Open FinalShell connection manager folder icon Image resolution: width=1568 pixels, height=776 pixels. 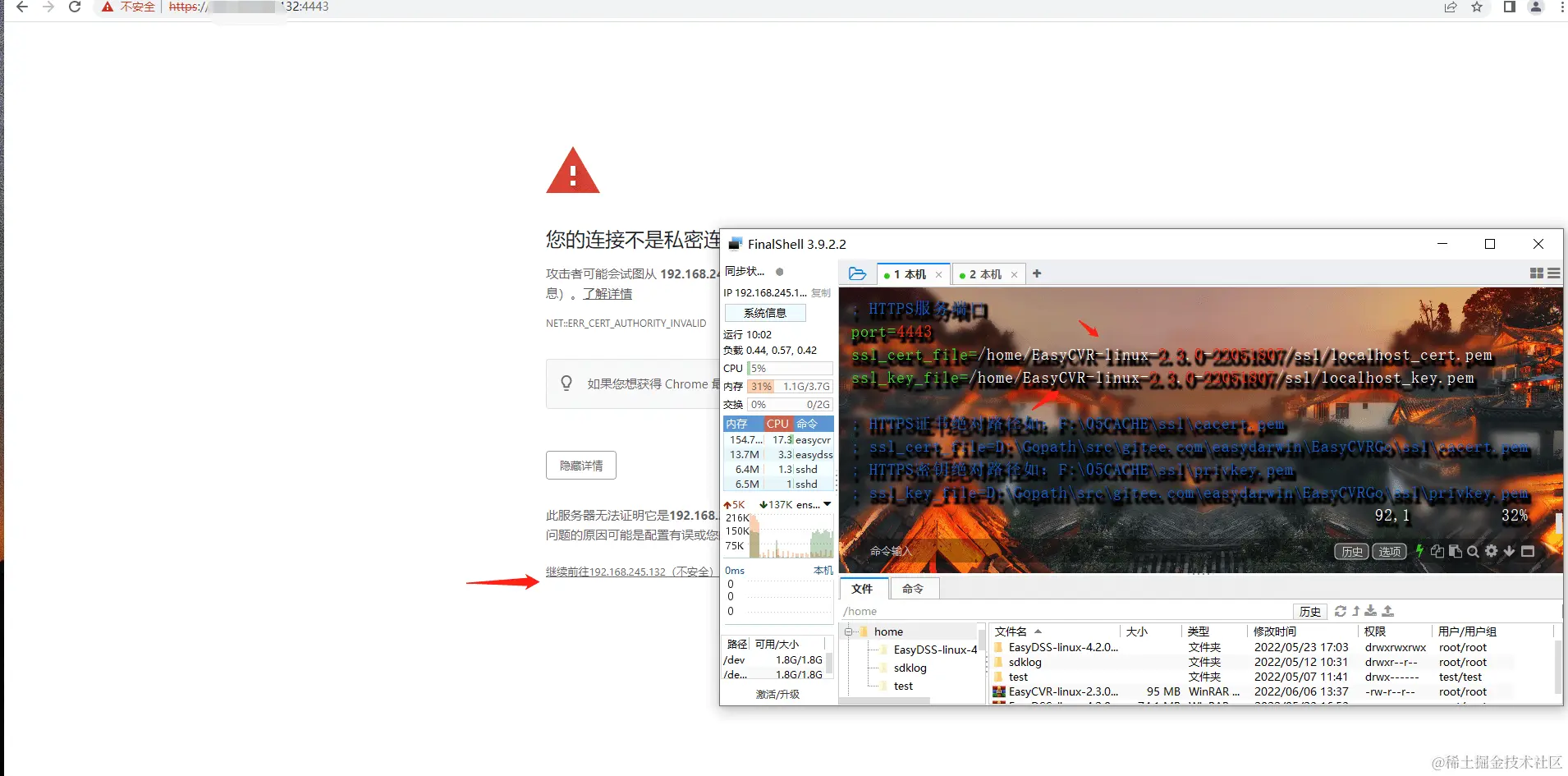(857, 274)
